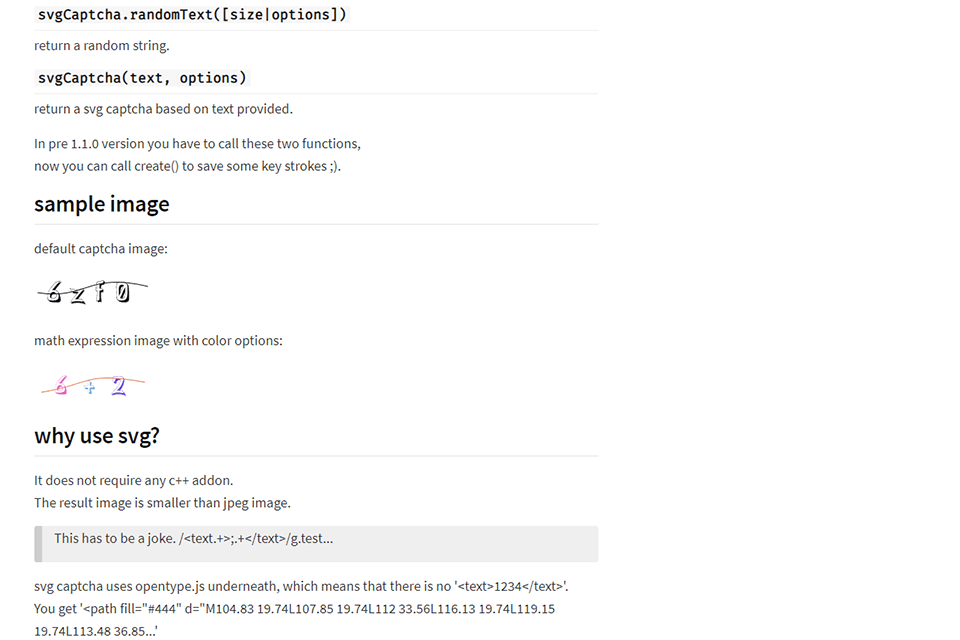This screenshot has height=640, width=960.
Task: Click "It does not require any c++ addon."
Action: [133, 481]
